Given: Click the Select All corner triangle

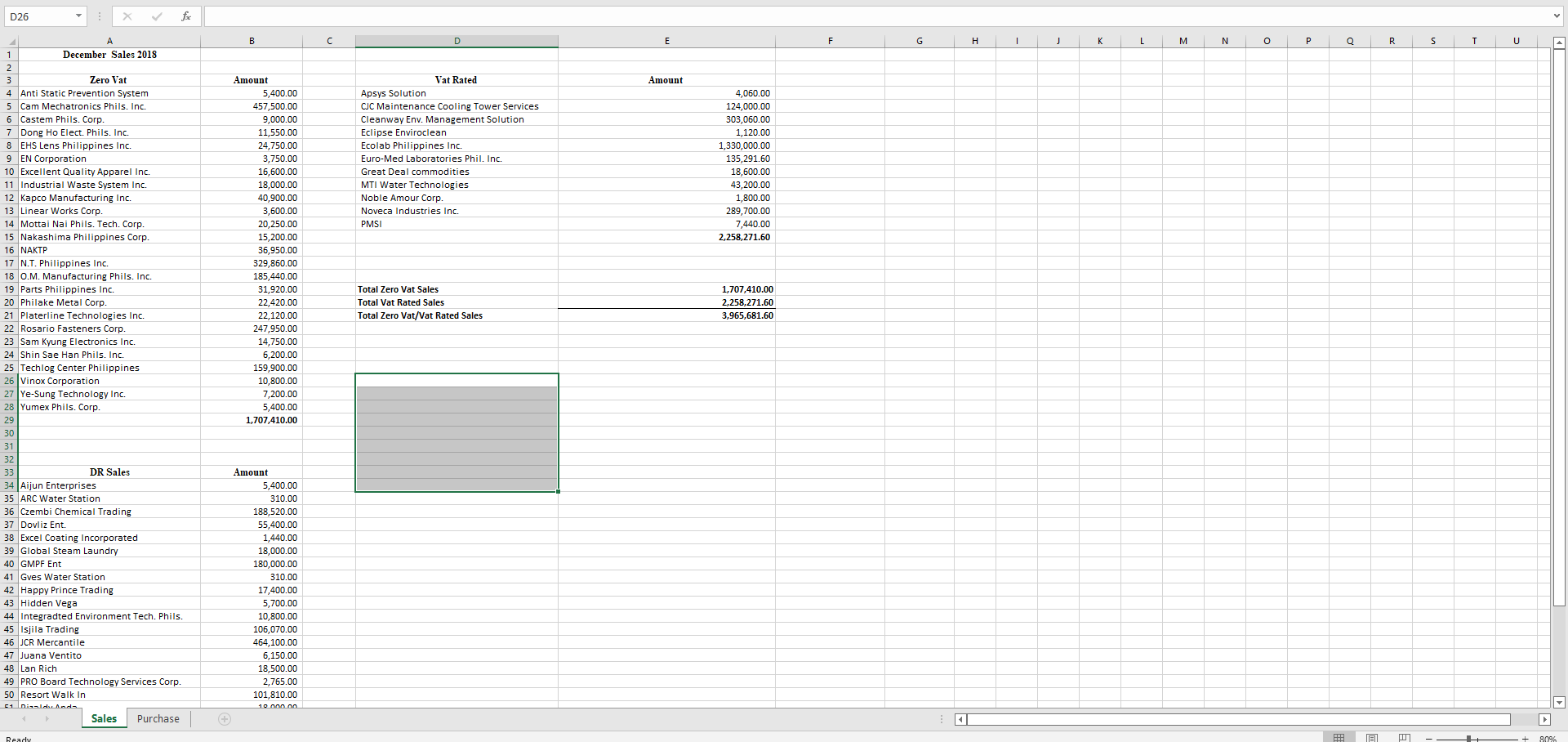Looking at the screenshot, I should [x=11, y=42].
